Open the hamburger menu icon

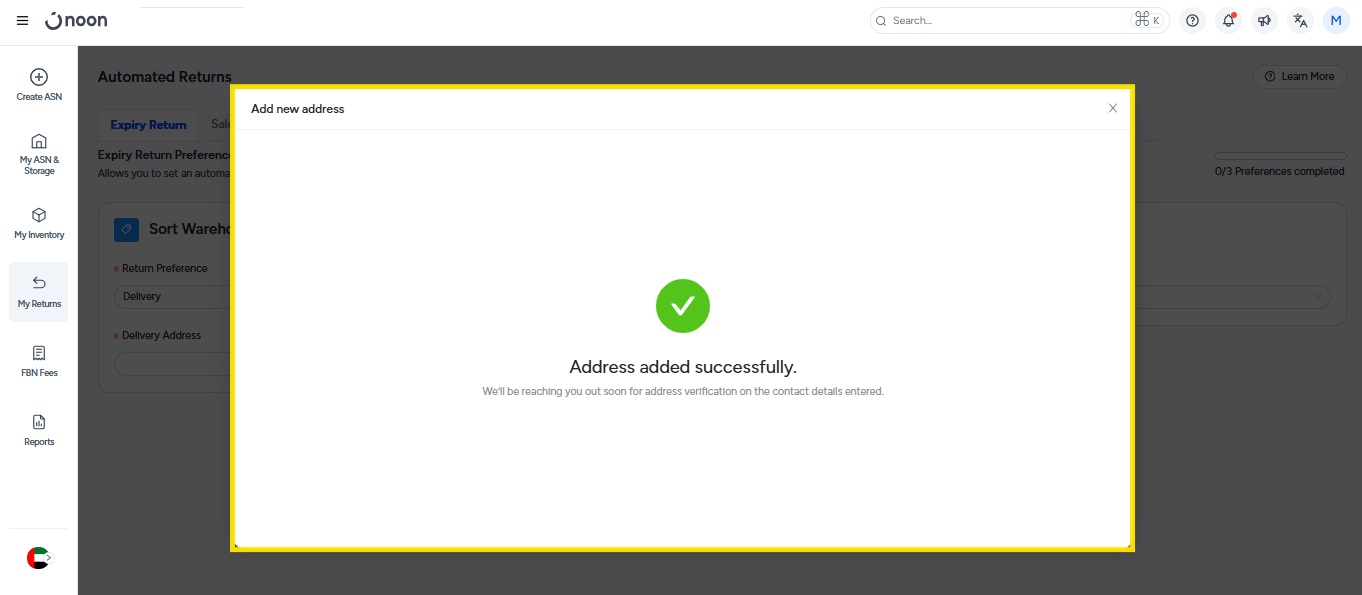click(x=22, y=21)
